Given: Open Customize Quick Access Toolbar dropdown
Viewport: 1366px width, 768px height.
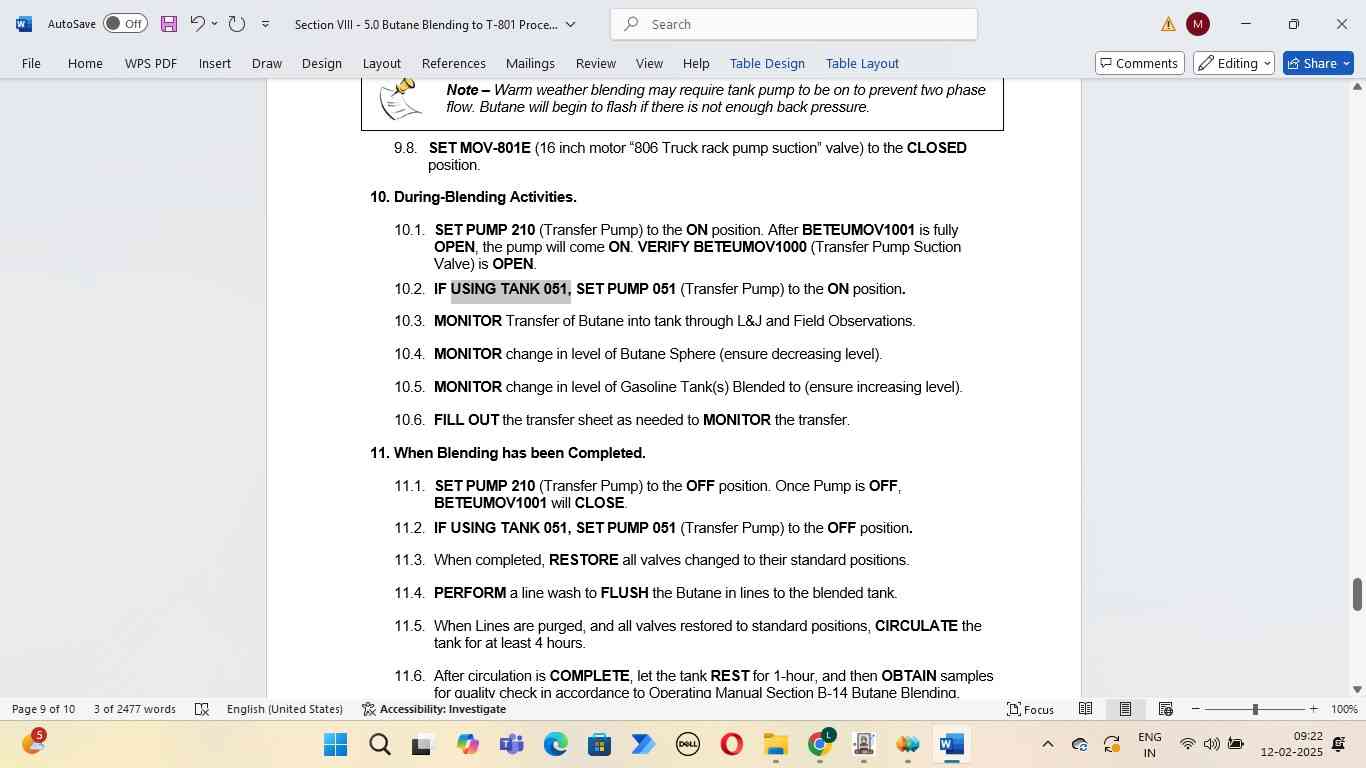Looking at the screenshot, I should (x=265, y=24).
